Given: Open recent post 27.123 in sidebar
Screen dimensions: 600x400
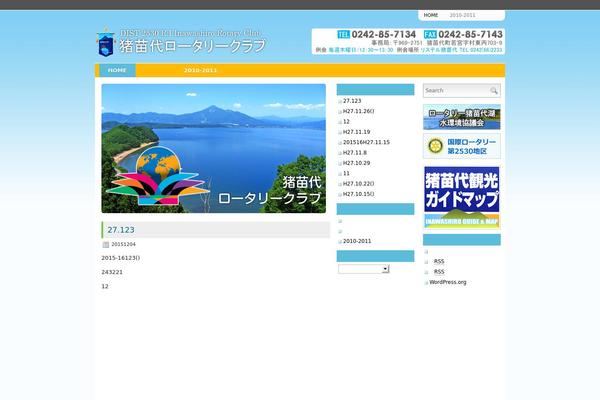Looking at the screenshot, I should (352, 101).
